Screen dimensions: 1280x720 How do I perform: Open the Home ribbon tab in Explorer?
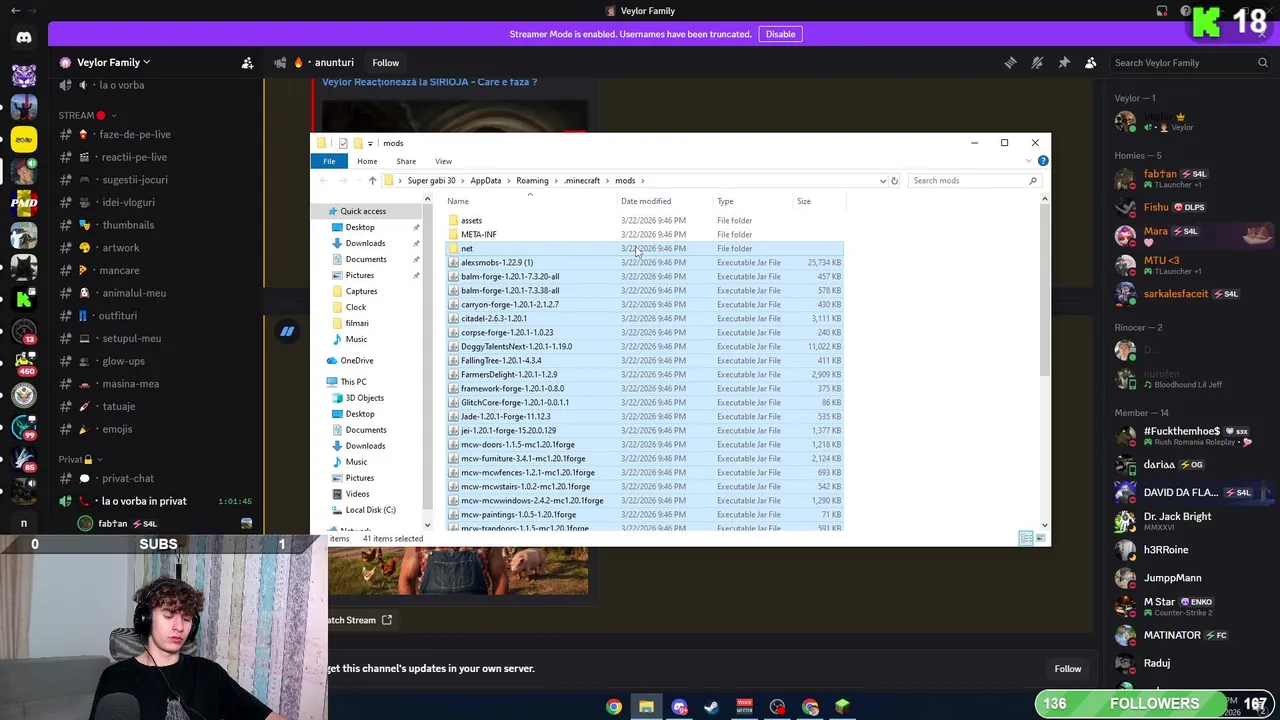(x=367, y=161)
